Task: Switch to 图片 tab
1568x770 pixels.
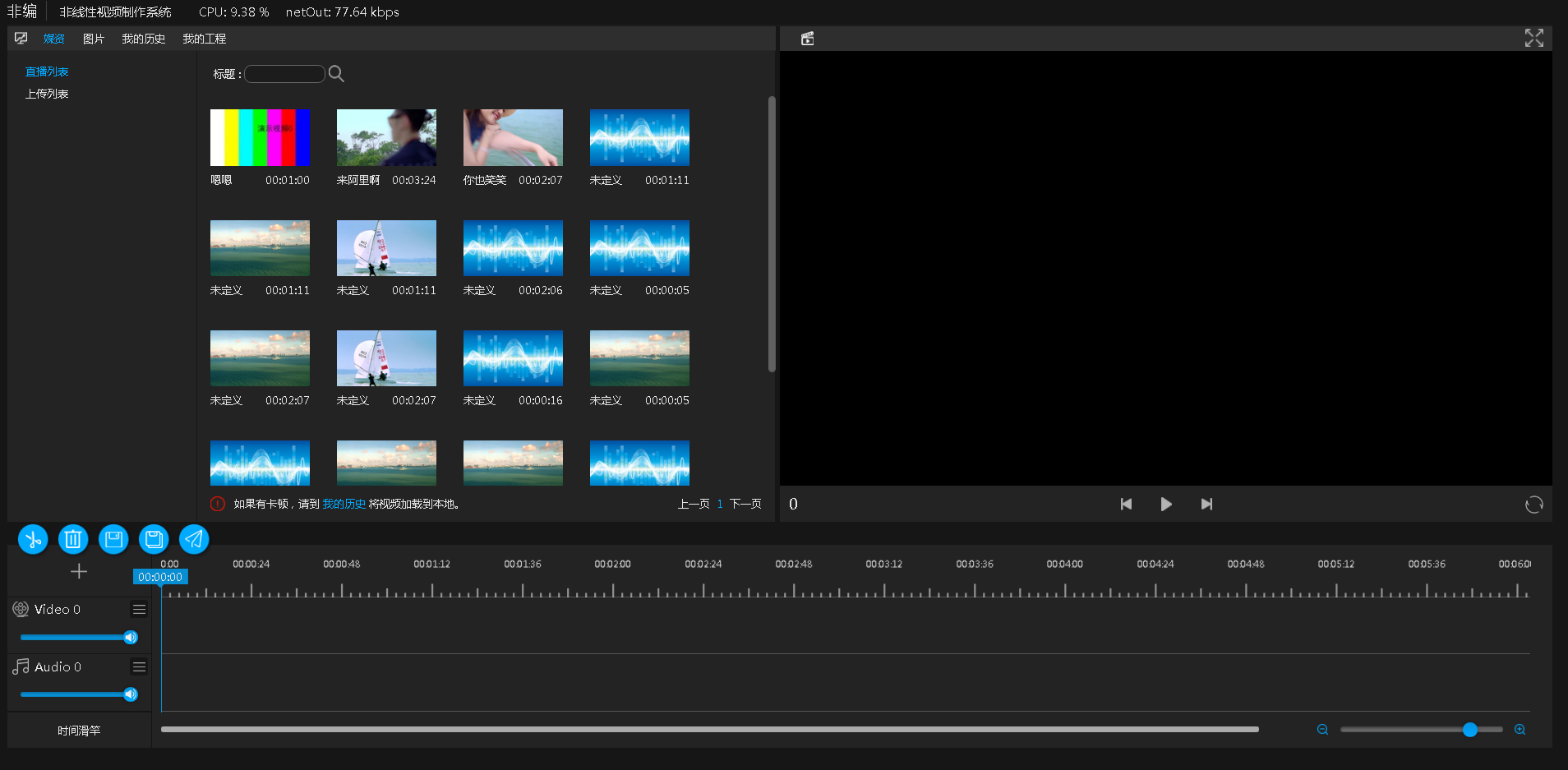Action: [x=94, y=39]
